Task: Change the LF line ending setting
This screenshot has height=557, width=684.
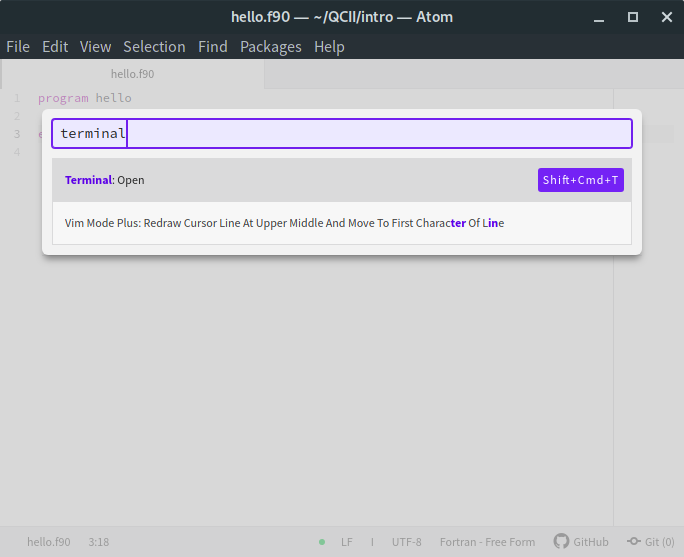Action: [x=347, y=542]
